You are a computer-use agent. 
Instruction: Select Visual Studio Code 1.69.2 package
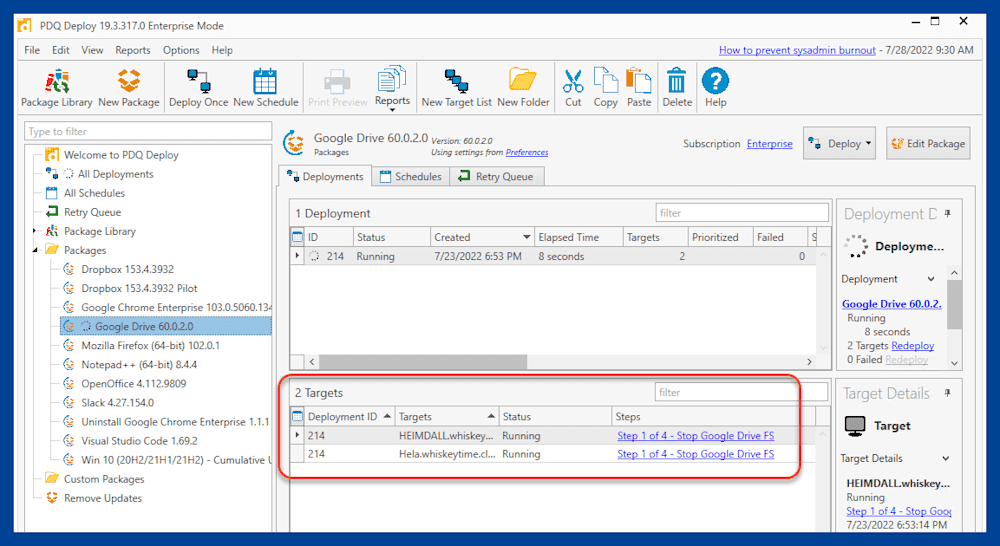pyautogui.click(x=139, y=441)
